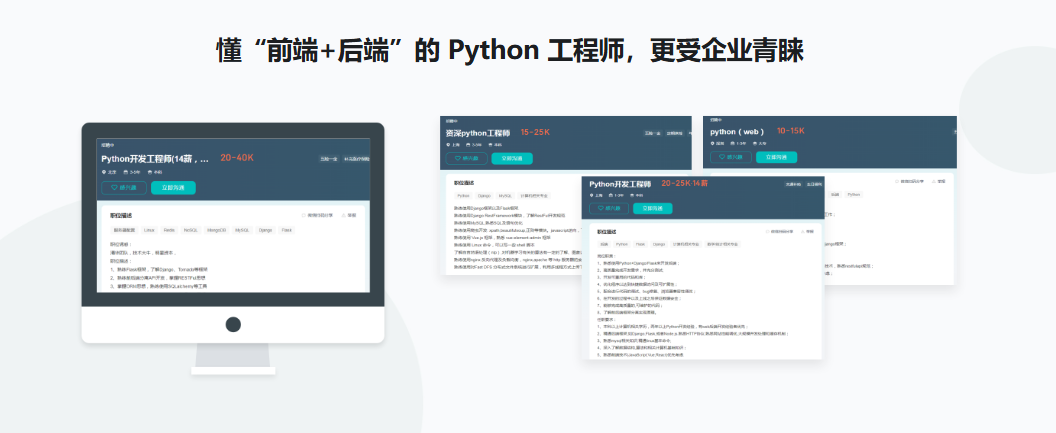Click heart favorite button on 20-25K·14薪 card
Image resolution: width=1056 pixels, height=433 pixels.
(x=600, y=208)
